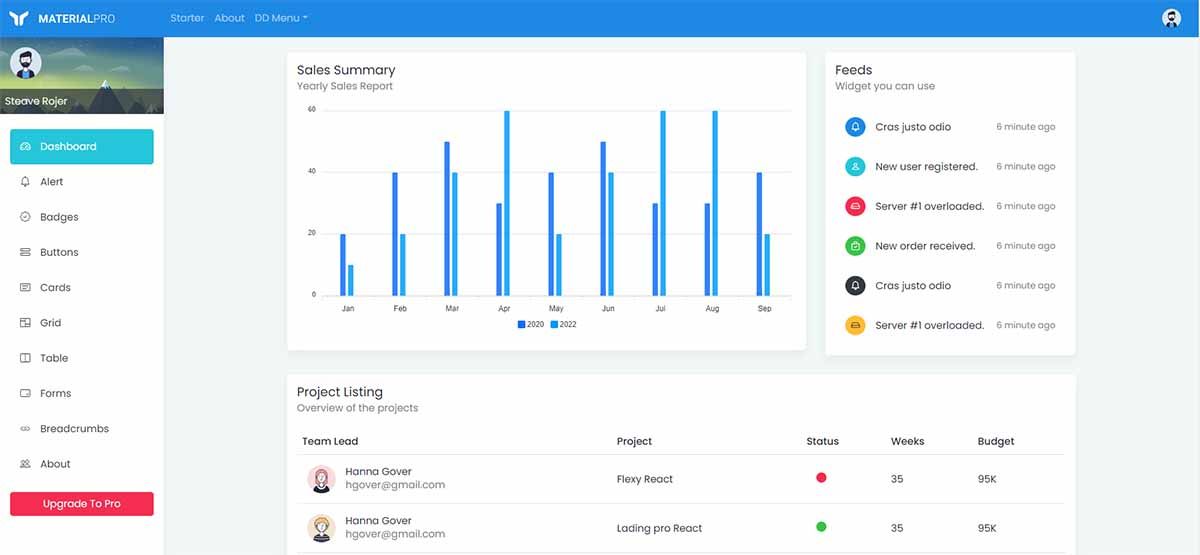Select Dashboard in the sidebar

(x=82, y=147)
